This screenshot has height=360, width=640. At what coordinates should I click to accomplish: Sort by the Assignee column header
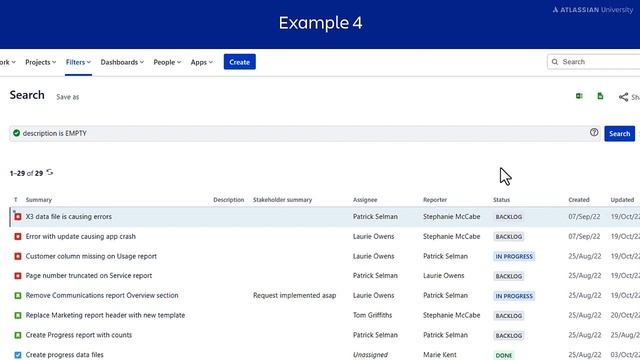point(365,200)
